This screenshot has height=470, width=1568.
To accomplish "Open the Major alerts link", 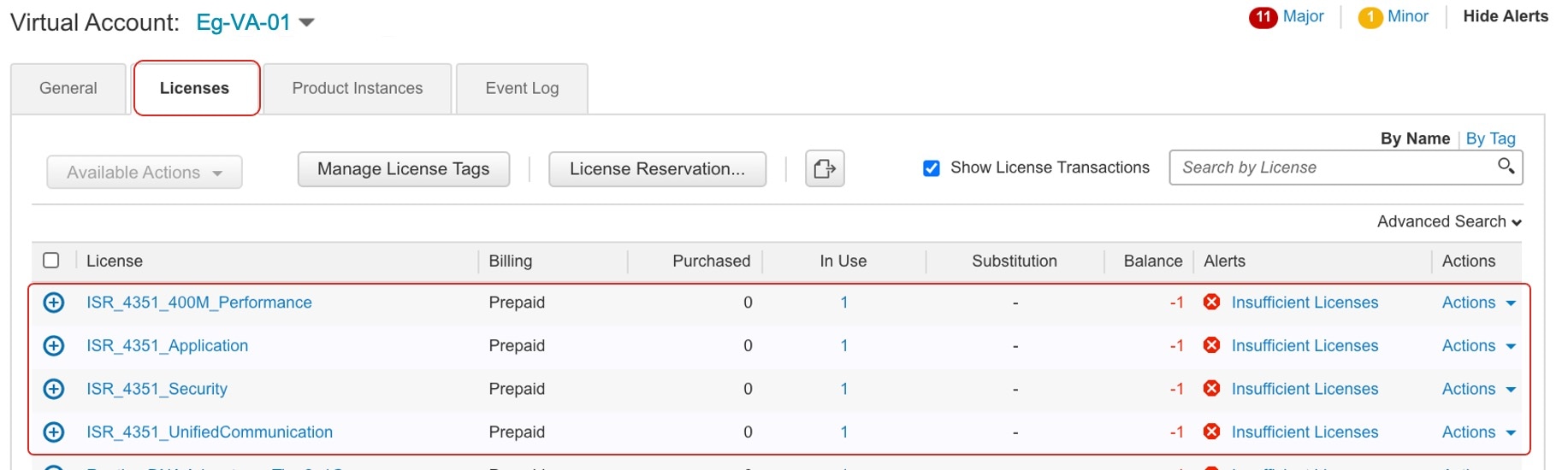I will pyautogui.click(x=1304, y=16).
